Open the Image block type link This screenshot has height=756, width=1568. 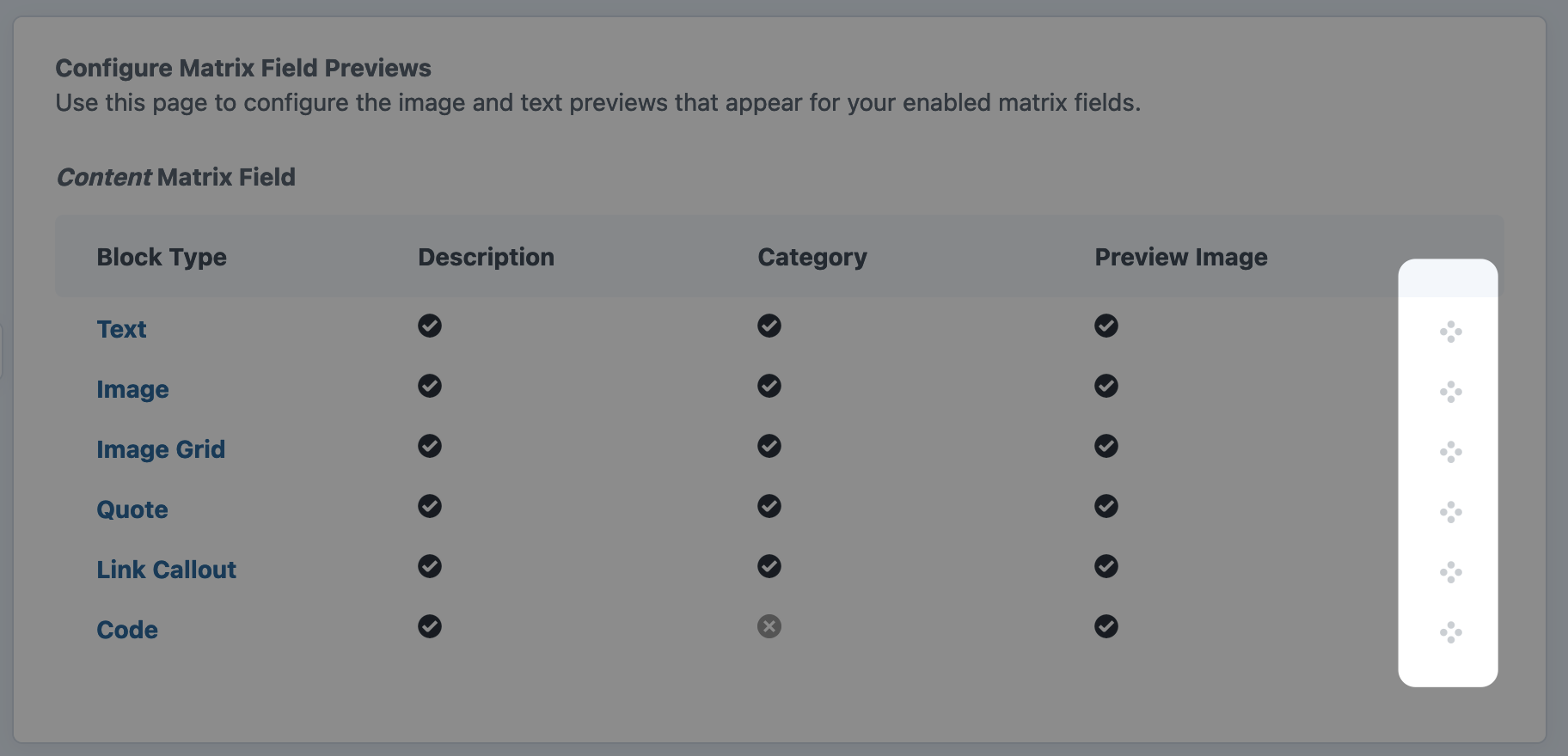(x=132, y=389)
